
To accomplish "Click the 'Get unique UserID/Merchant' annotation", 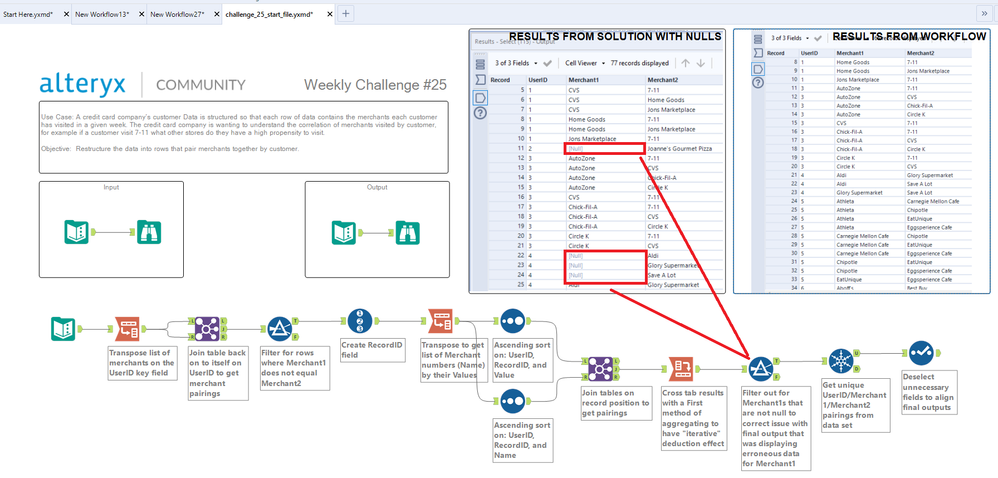I will pos(854,406).
